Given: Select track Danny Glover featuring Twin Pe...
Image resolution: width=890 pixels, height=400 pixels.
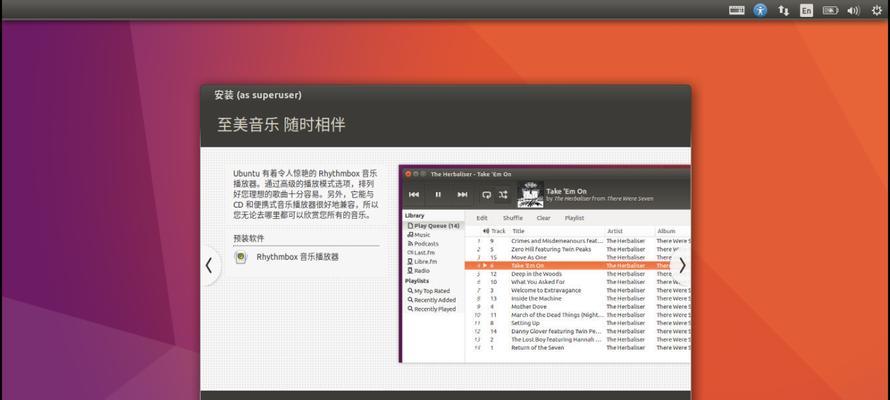Looking at the screenshot, I should click(577, 331).
